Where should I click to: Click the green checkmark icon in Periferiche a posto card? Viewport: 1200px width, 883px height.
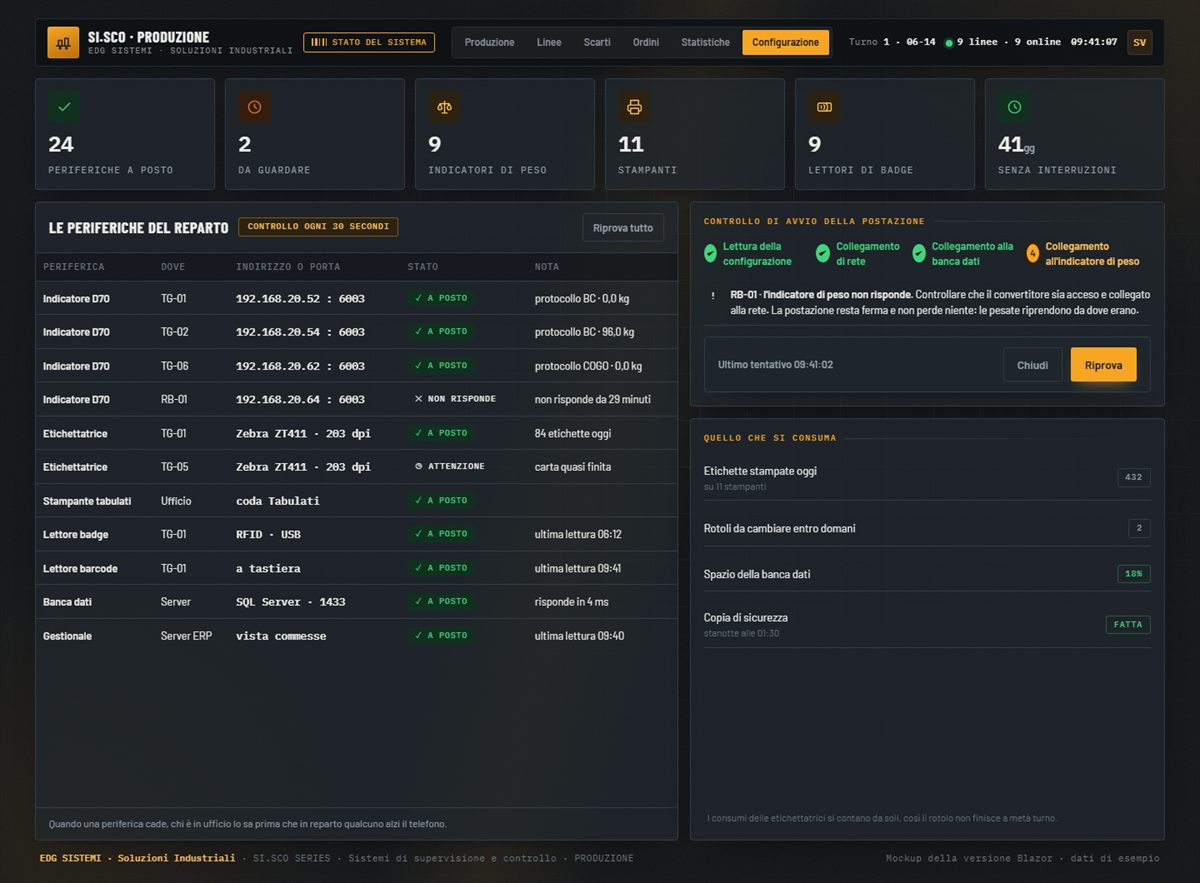point(64,107)
